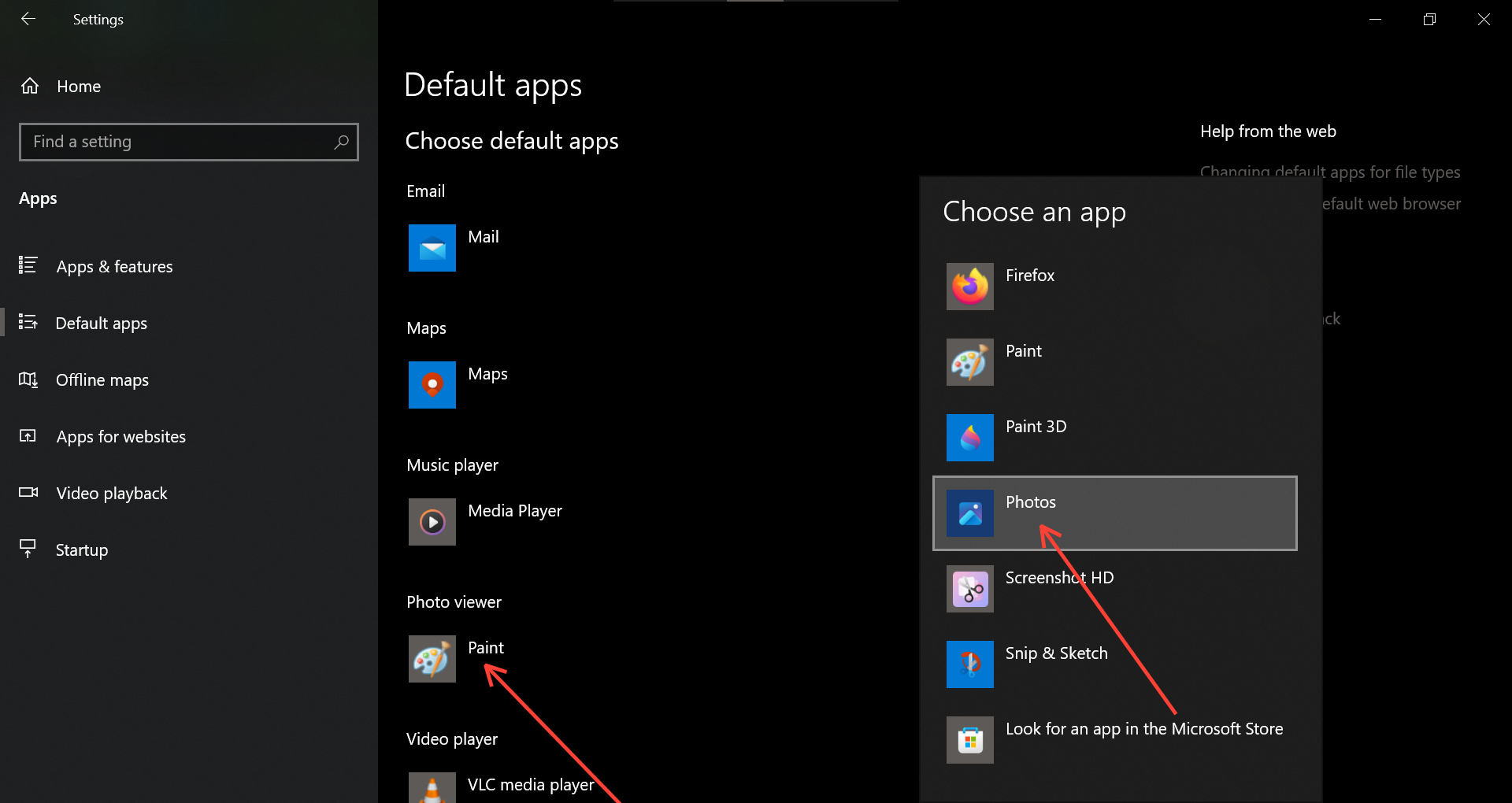Click the Microsoft Store bag icon
The width and height of the screenshot is (1512, 803).
click(970, 740)
